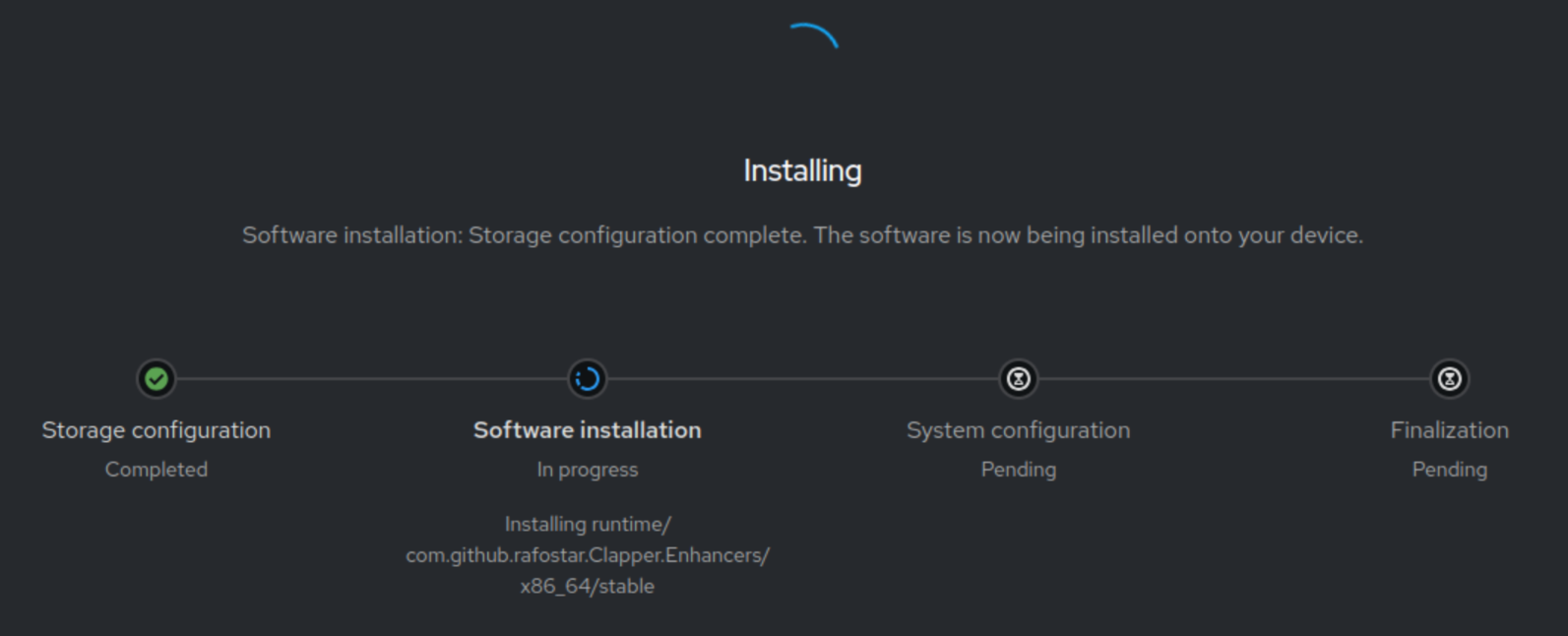1568x636 pixels.
Task: Click Pending under System configuration
Action: point(1018,470)
